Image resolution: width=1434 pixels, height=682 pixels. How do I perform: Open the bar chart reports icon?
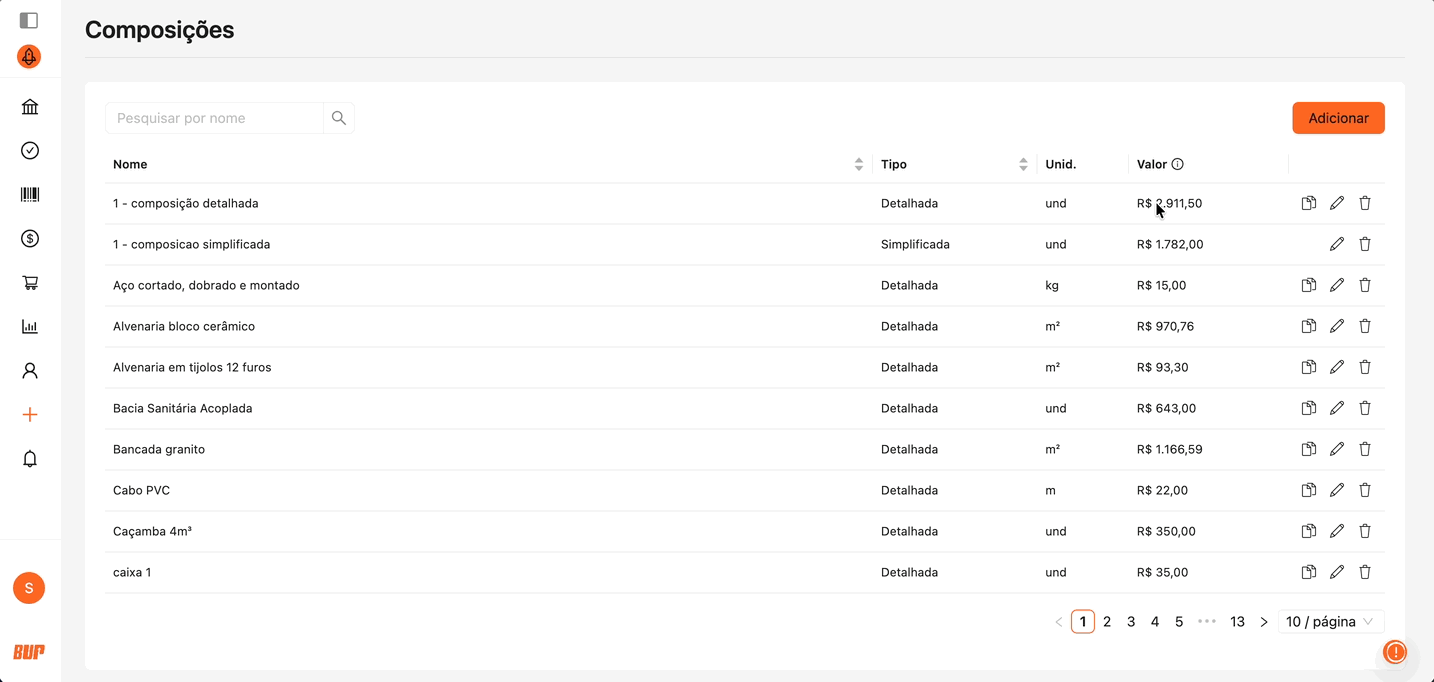pos(30,326)
